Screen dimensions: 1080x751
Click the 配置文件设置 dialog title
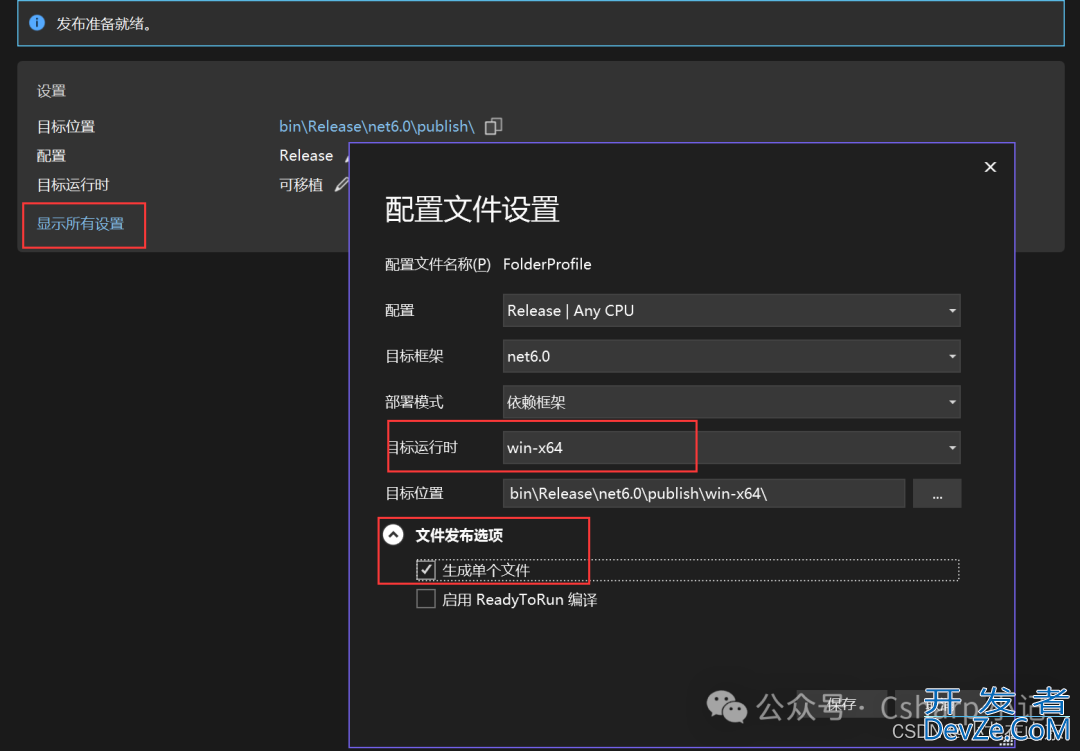tap(472, 209)
